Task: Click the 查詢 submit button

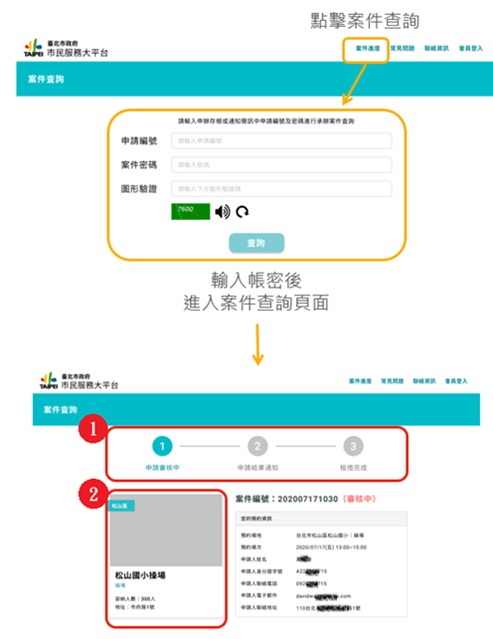Action: (256, 243)
